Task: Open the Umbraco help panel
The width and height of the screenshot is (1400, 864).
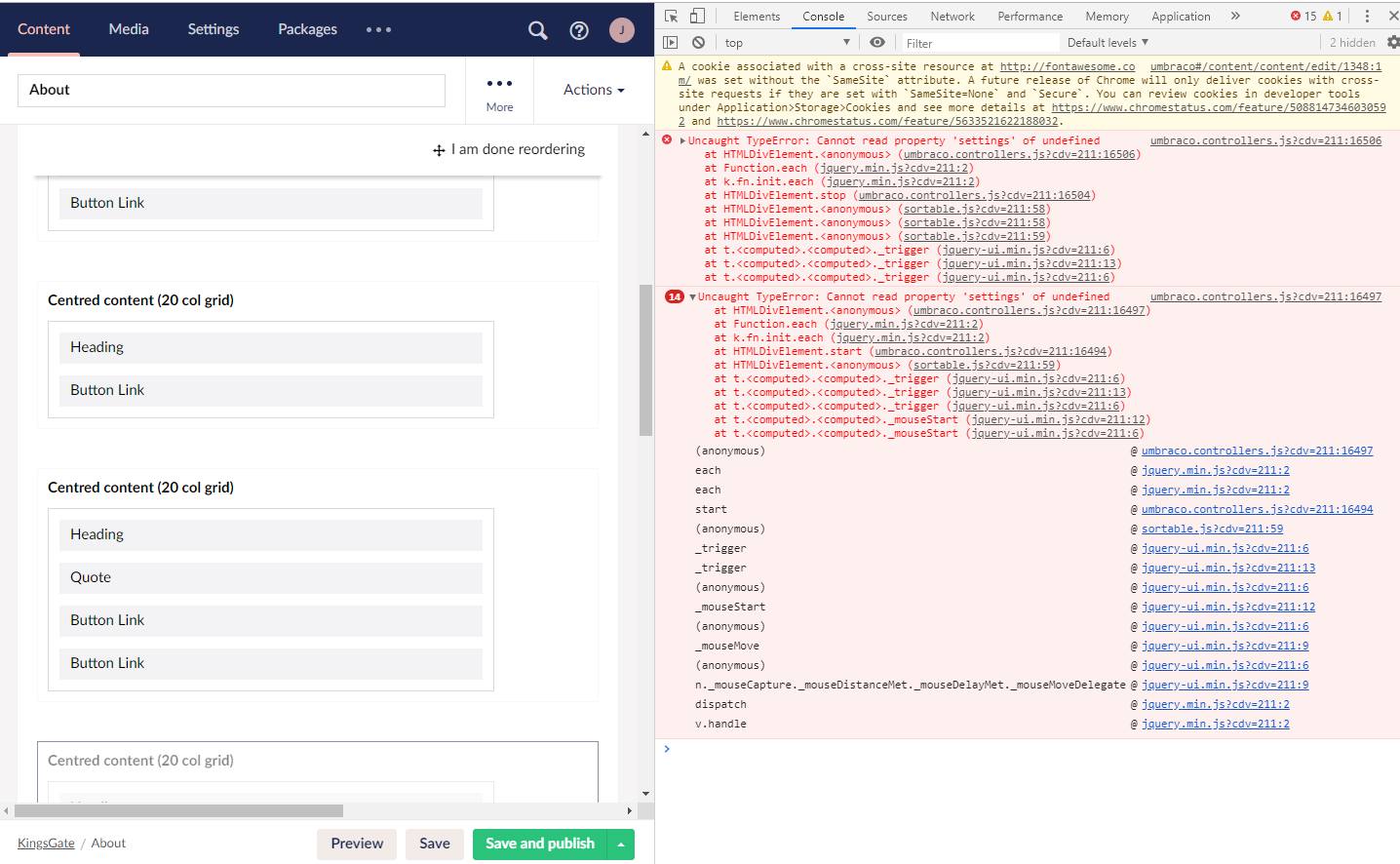Action: coord(579,30)
